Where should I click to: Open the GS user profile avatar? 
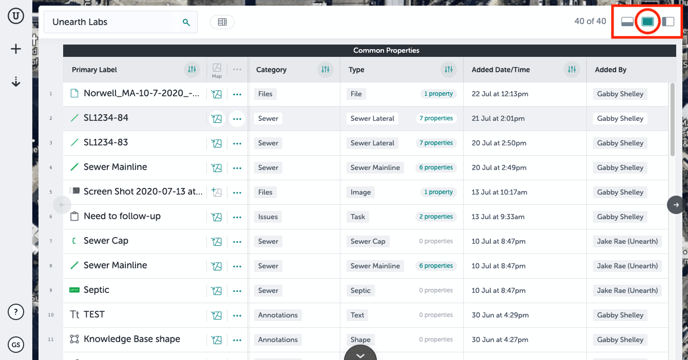point(16,345)
